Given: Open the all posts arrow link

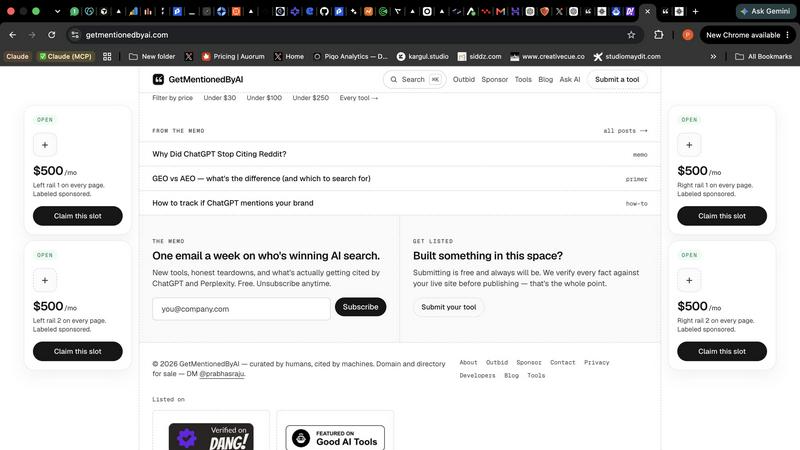Looking at the screenshot, I should (x=625, y=131).
